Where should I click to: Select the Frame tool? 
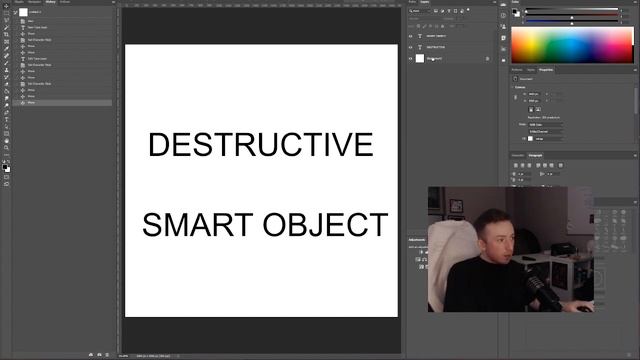pyautogui.click(x=6, y=41)
